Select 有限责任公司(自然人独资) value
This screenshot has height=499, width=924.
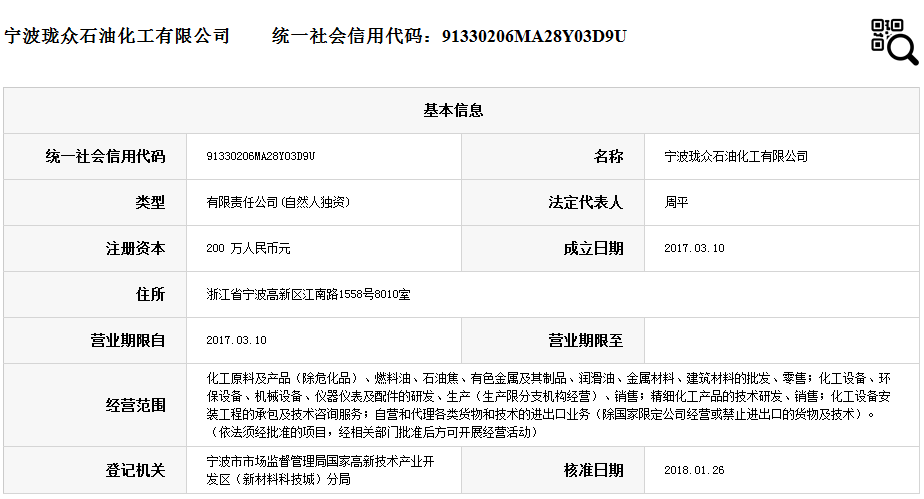click(278, 202)
